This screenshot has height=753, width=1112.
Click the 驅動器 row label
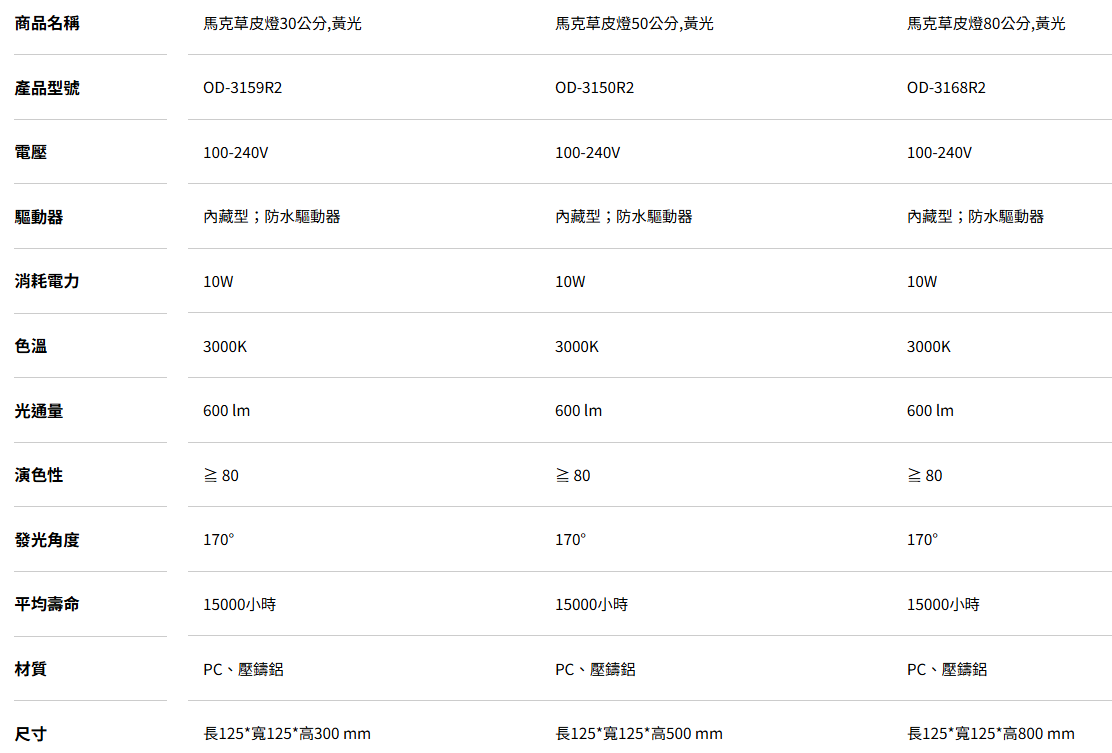pyautogui.click(x=39, y=217)
